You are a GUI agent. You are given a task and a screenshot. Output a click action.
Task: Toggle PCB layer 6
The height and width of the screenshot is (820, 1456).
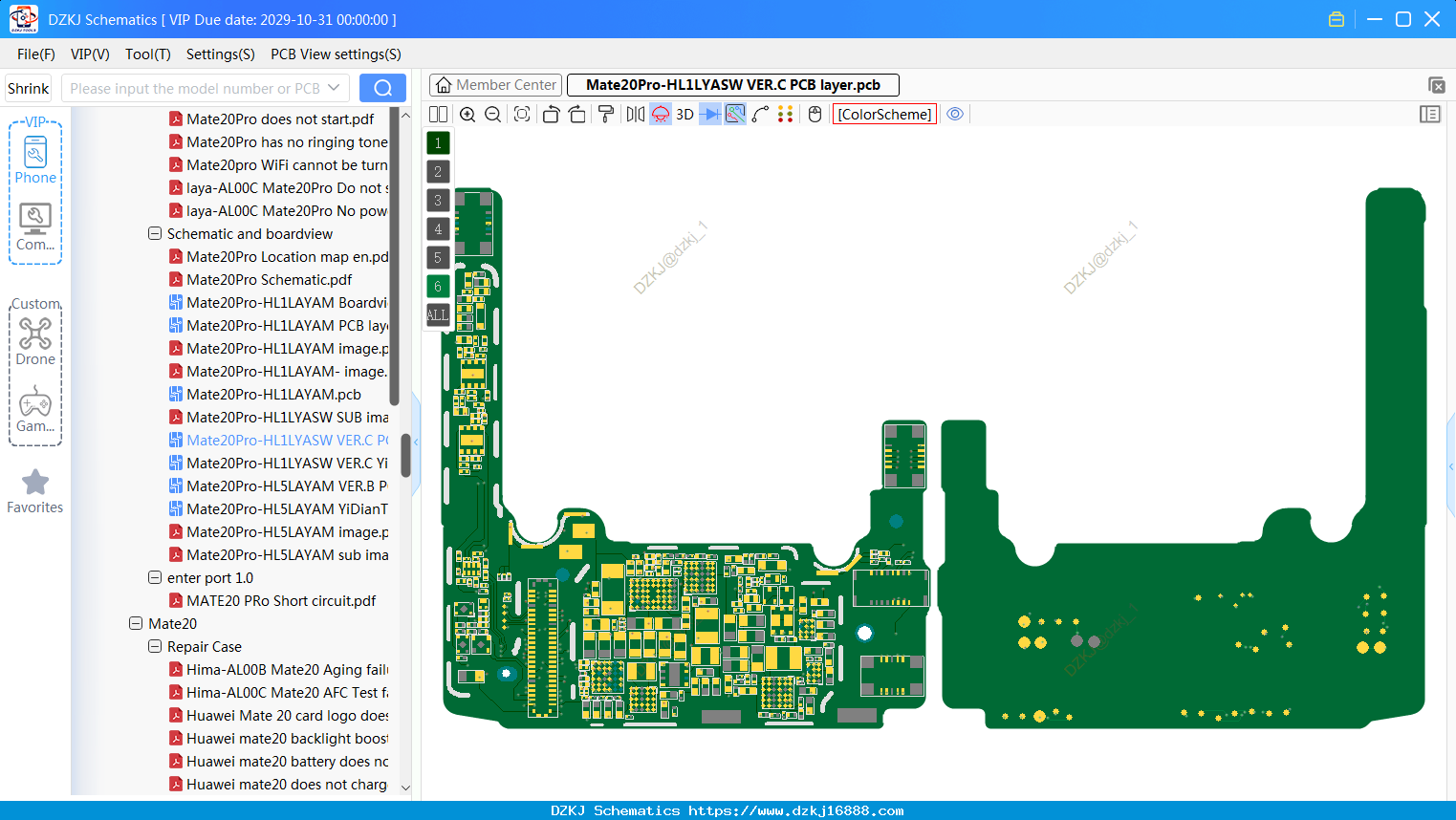coord(438,287)
